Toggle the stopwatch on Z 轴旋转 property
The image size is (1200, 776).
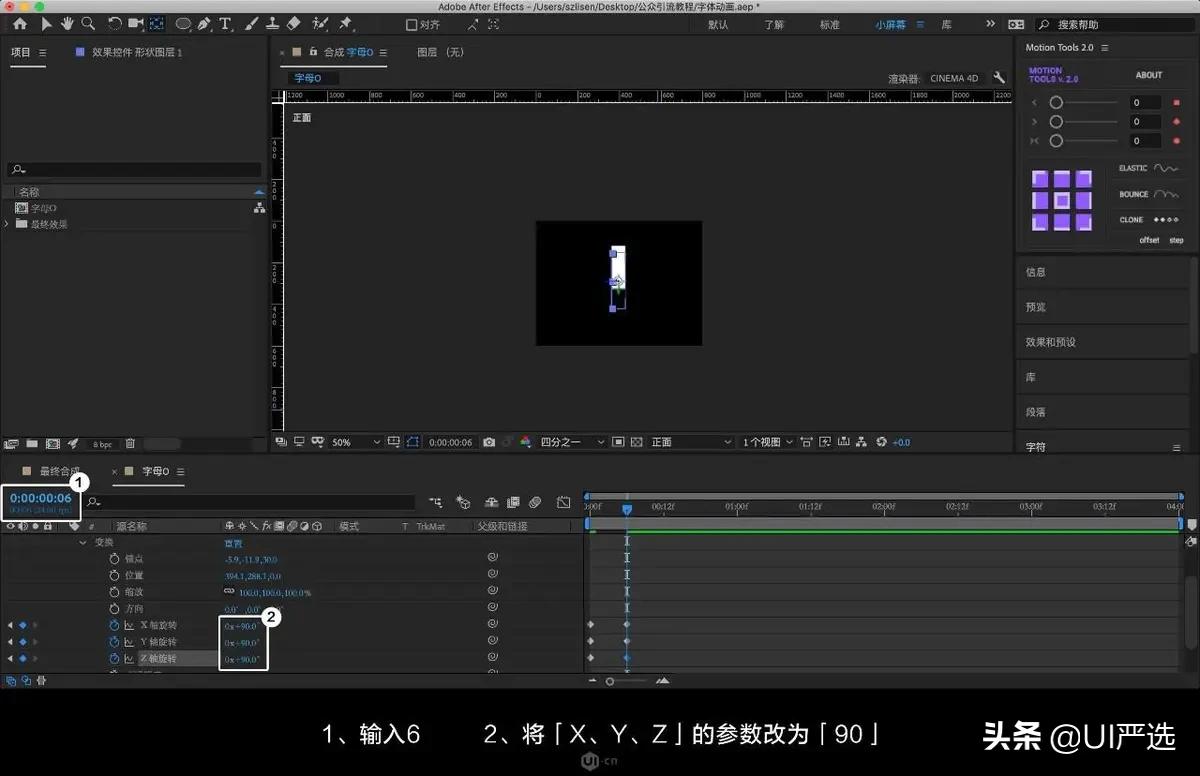pos(112,656)
